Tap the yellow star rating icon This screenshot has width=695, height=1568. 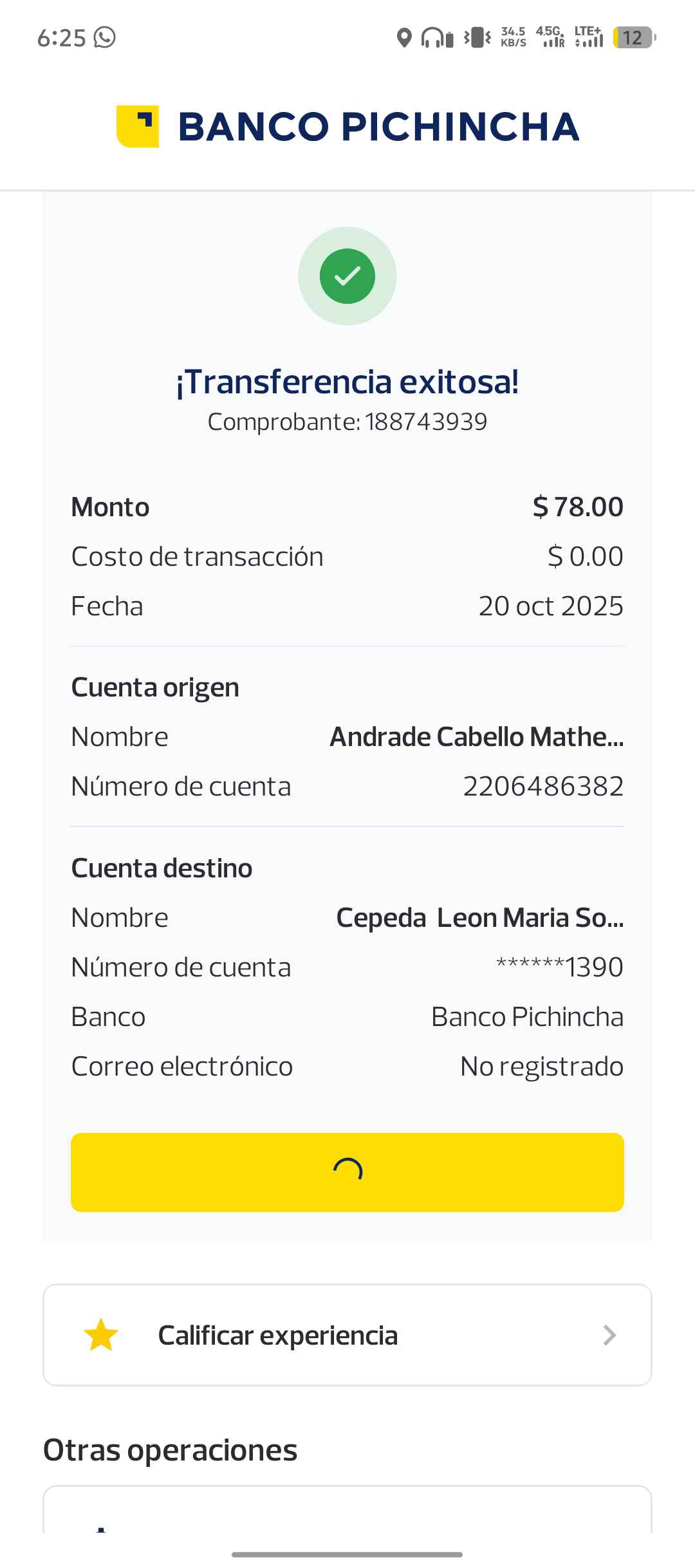pos(101,1335)
